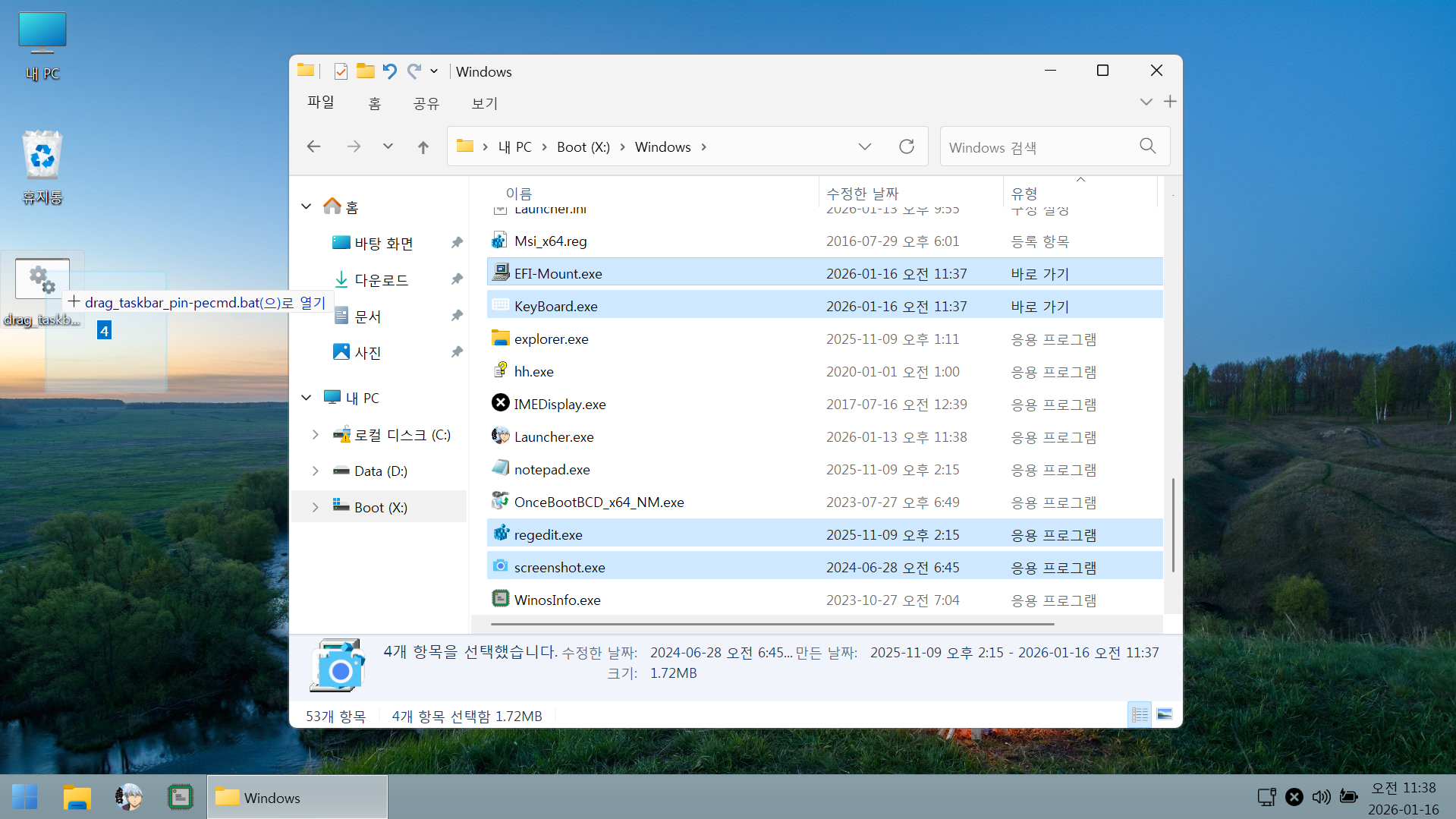Click the hh.exe help file icon

click(x=500, y=370)
